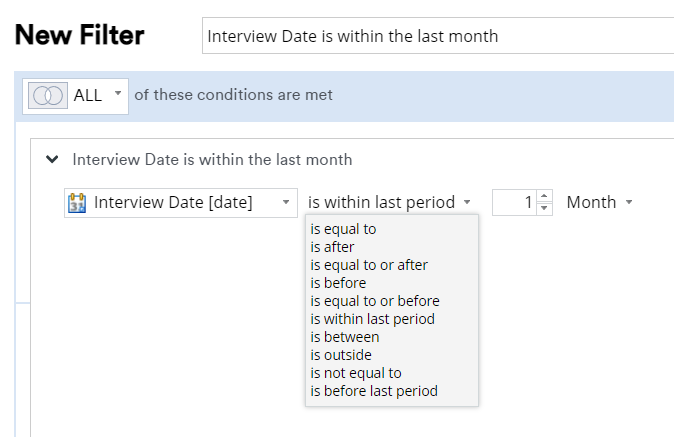
Task: Pick 'is not equal to' option
Action: (x=355, y=373)
